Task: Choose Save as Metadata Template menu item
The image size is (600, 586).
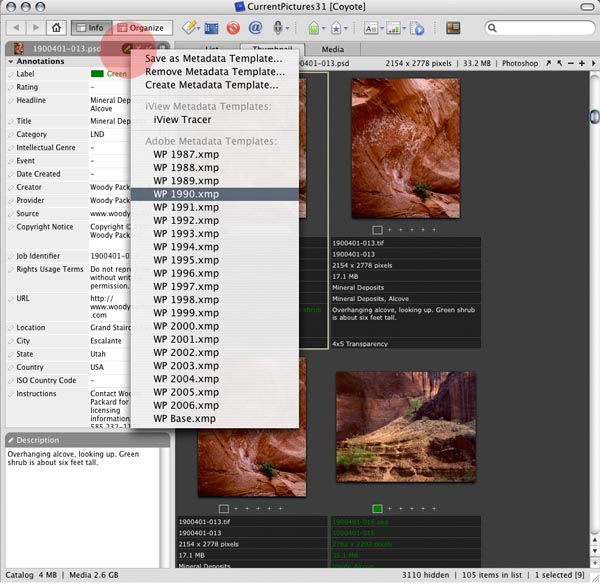Action: click(213, 58)
